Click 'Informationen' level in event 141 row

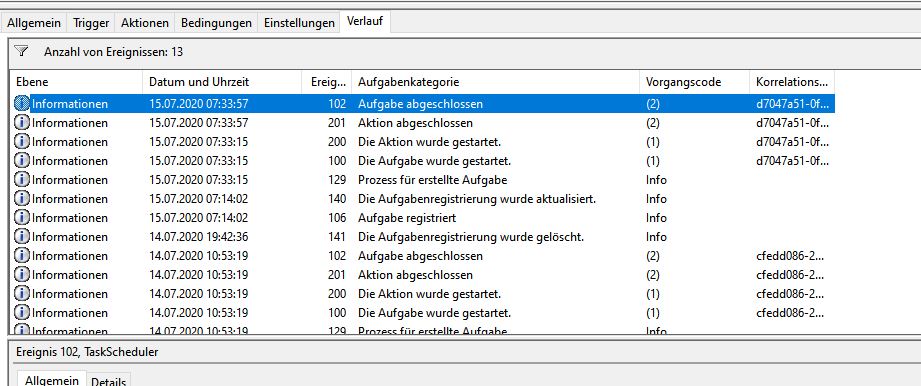70,237
